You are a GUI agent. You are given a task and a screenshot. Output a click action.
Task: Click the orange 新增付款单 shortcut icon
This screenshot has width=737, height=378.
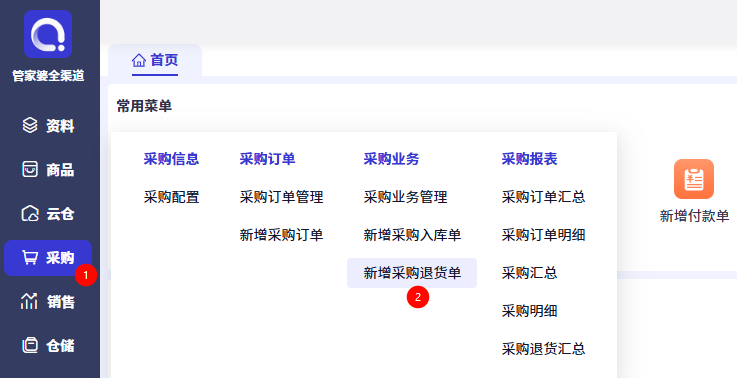[x=694, y=179]
